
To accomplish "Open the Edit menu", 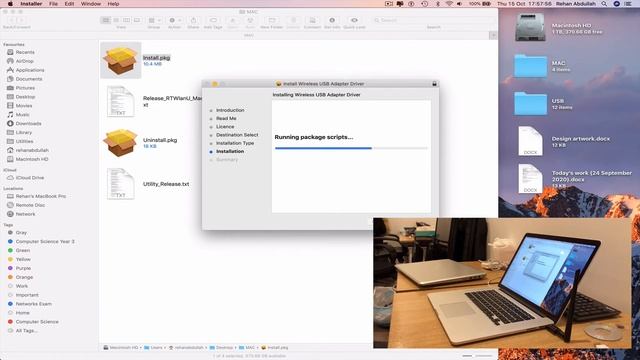I will [x=69, y=4].
